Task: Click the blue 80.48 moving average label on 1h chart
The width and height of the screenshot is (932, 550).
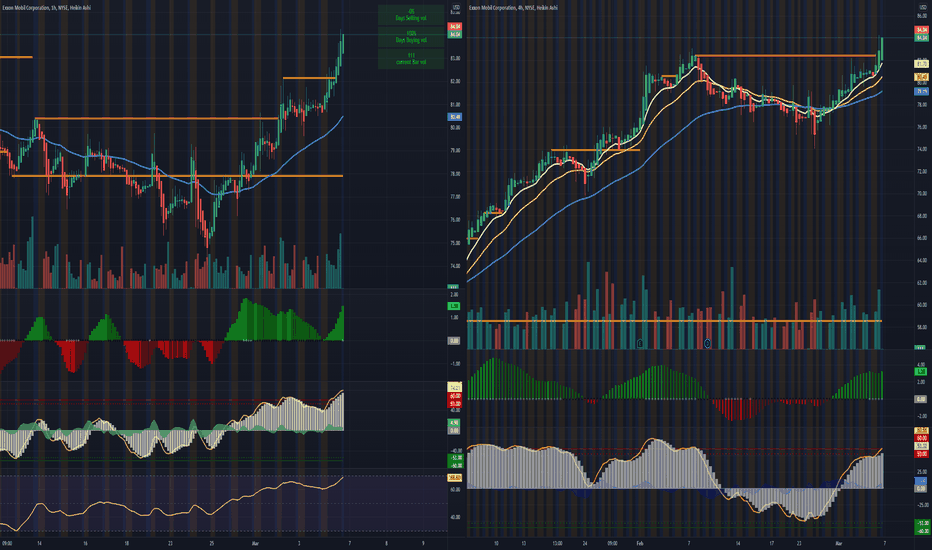Action: tap(455, 117)
